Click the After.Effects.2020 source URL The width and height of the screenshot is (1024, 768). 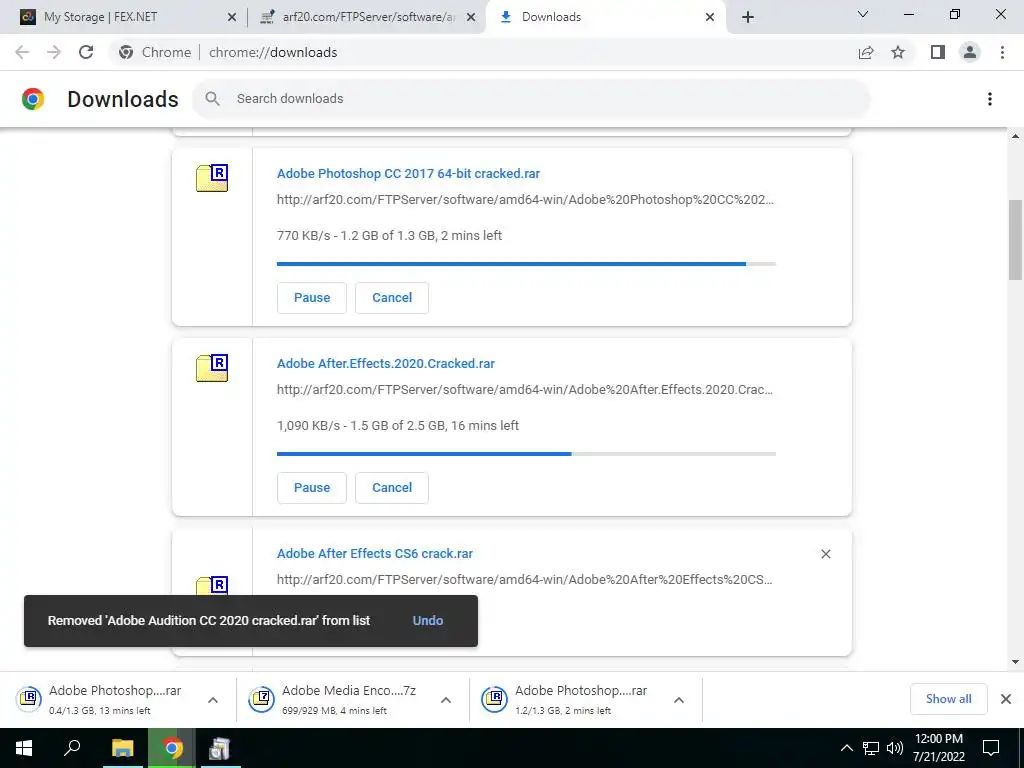(x=525, y=390)
